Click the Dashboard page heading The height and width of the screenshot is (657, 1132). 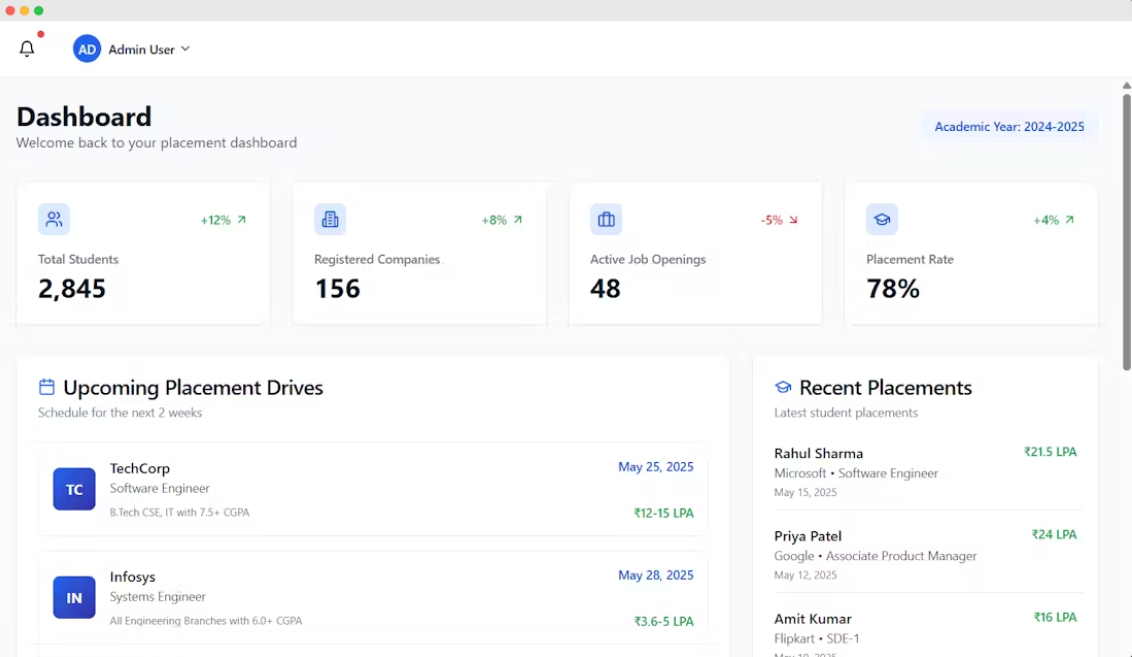coord(84,116)
